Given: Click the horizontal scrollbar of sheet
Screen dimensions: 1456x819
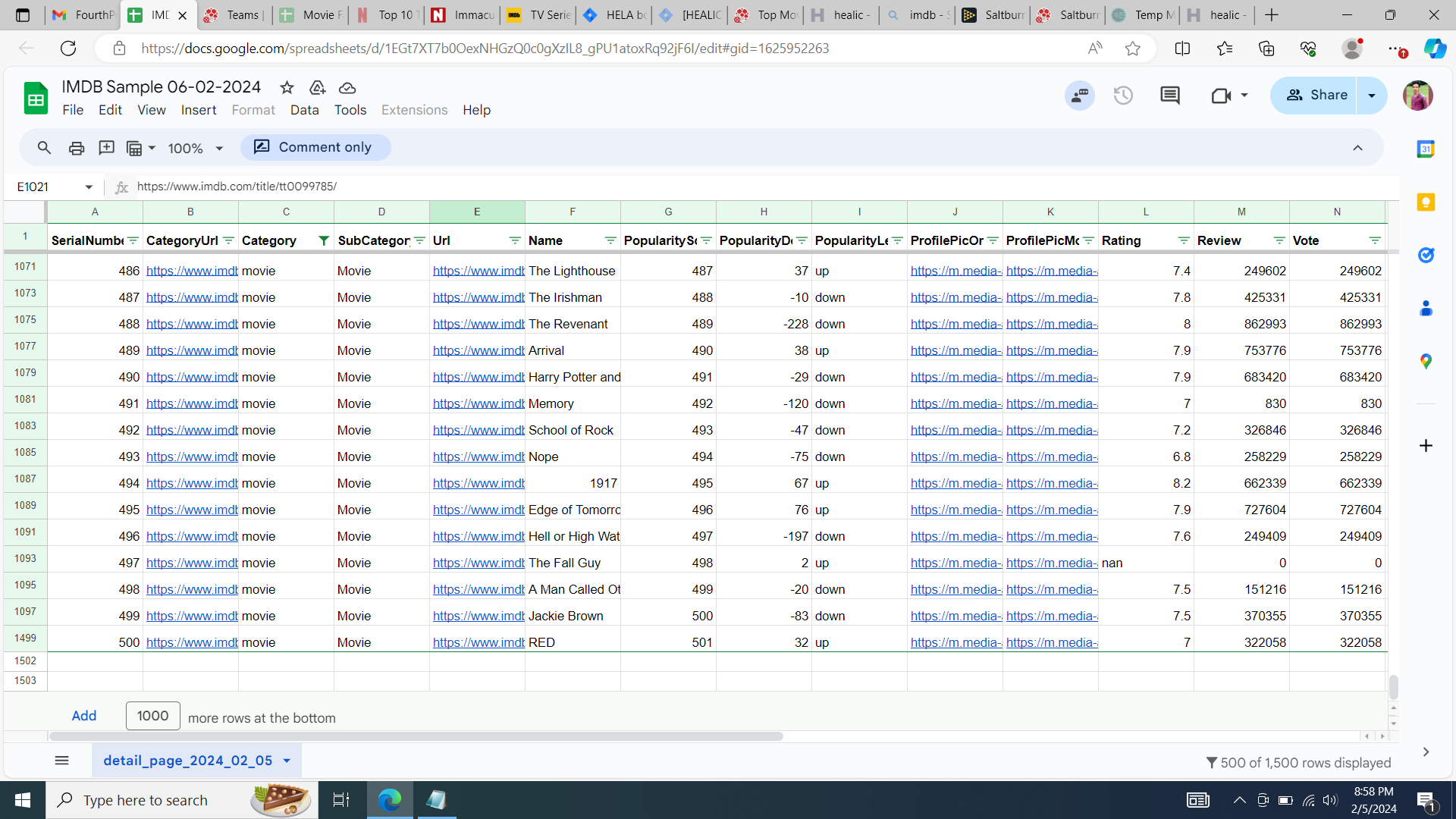Looking at the screenshot, I should pos(416,736).
